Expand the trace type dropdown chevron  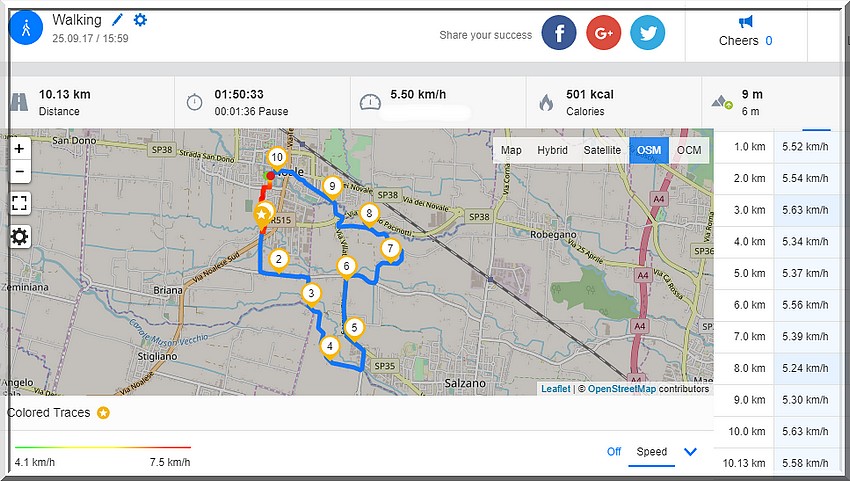tap(690, 452)
